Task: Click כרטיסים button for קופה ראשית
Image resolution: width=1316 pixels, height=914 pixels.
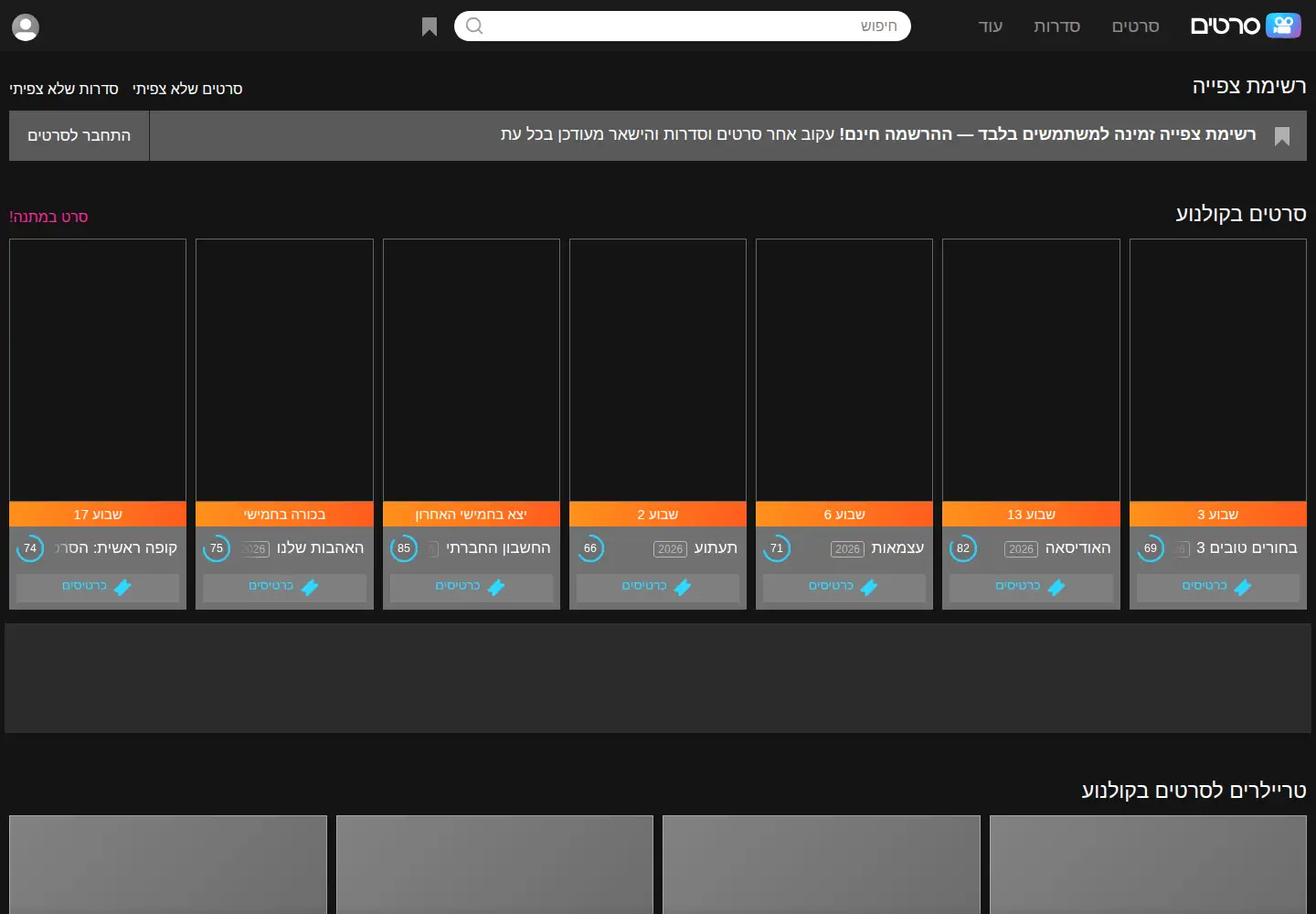Action: [98, 587]
